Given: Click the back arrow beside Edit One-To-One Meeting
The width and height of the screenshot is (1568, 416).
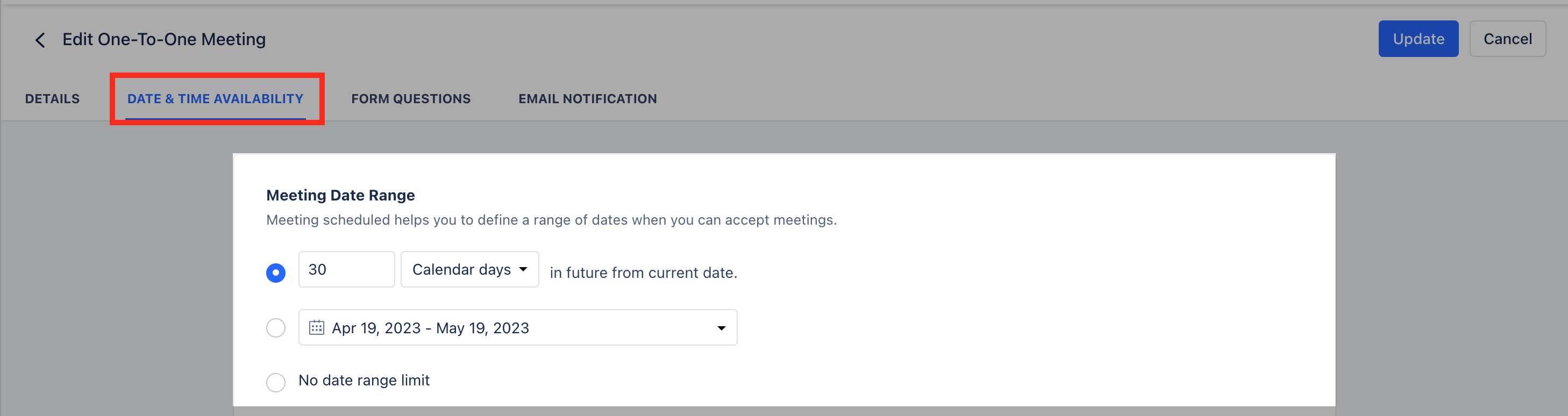Looking at the screenshot, I should point(40,39).
